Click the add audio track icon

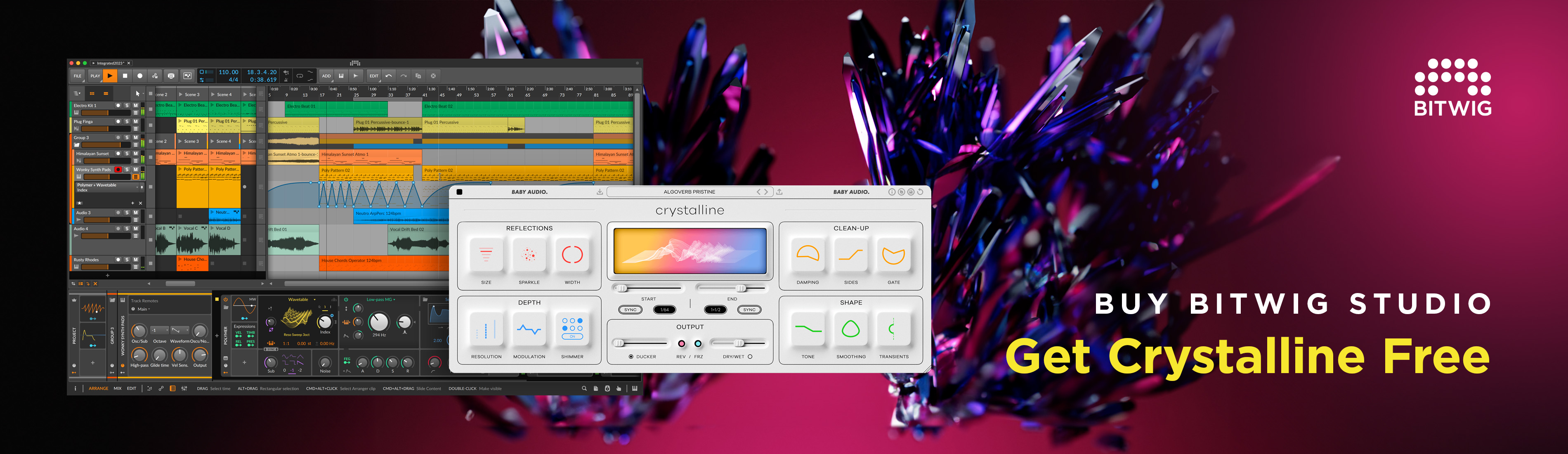tap(356, 76)
